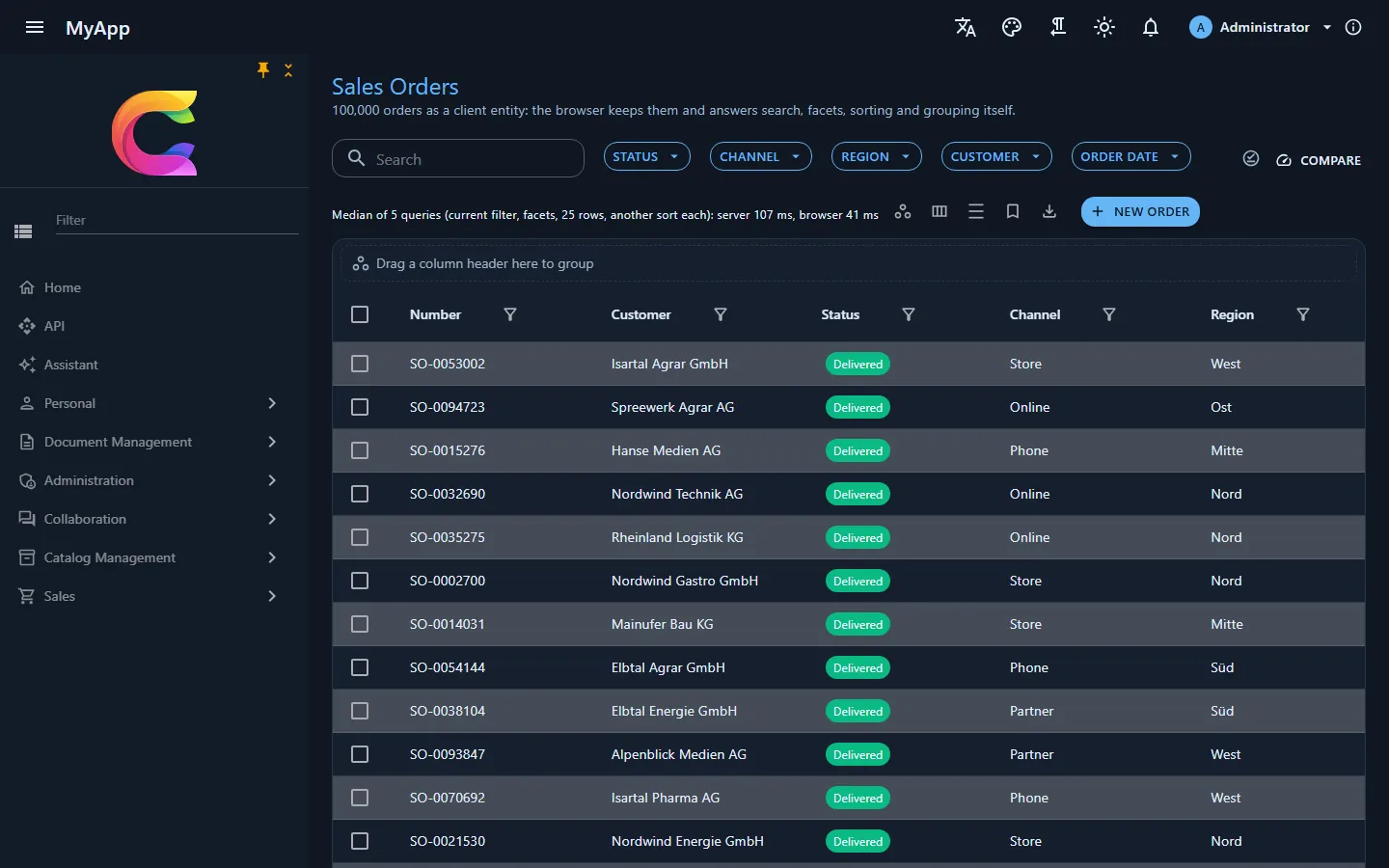This screenshot has width=1389, height=868.
Task: Click the NEW ORDER button
Action: tap(1140, 211)
